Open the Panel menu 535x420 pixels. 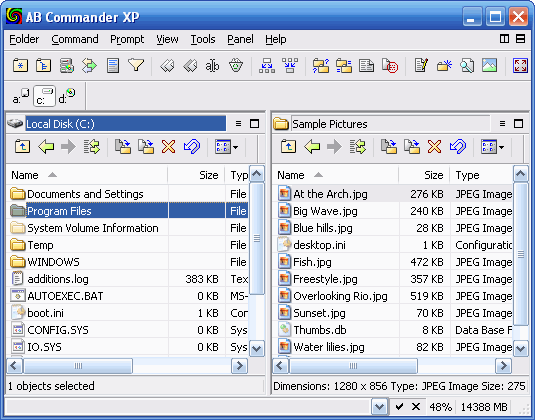pos(240,39)
